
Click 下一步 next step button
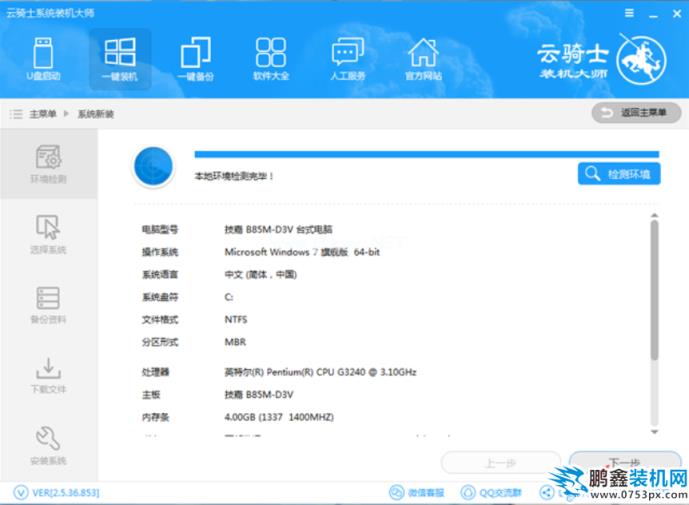pyautogui.click(x=625, y=461)
